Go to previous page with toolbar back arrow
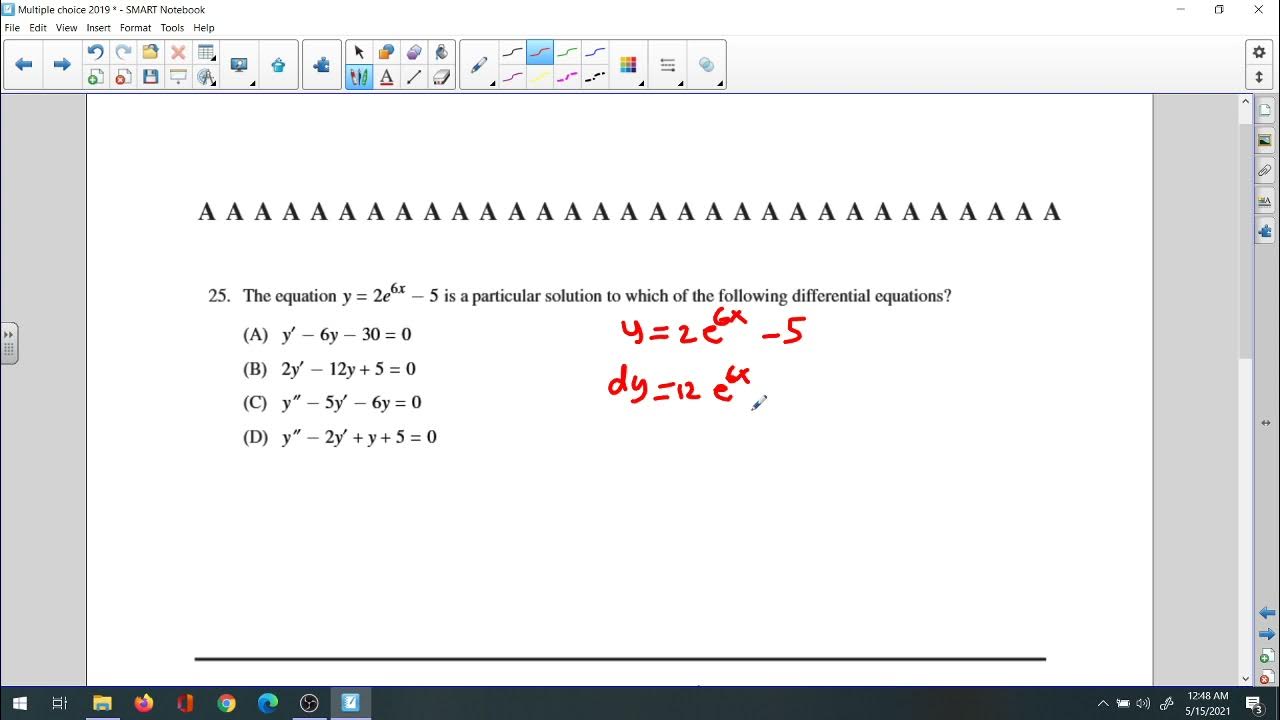1280x720 pixels. point(24,64)
